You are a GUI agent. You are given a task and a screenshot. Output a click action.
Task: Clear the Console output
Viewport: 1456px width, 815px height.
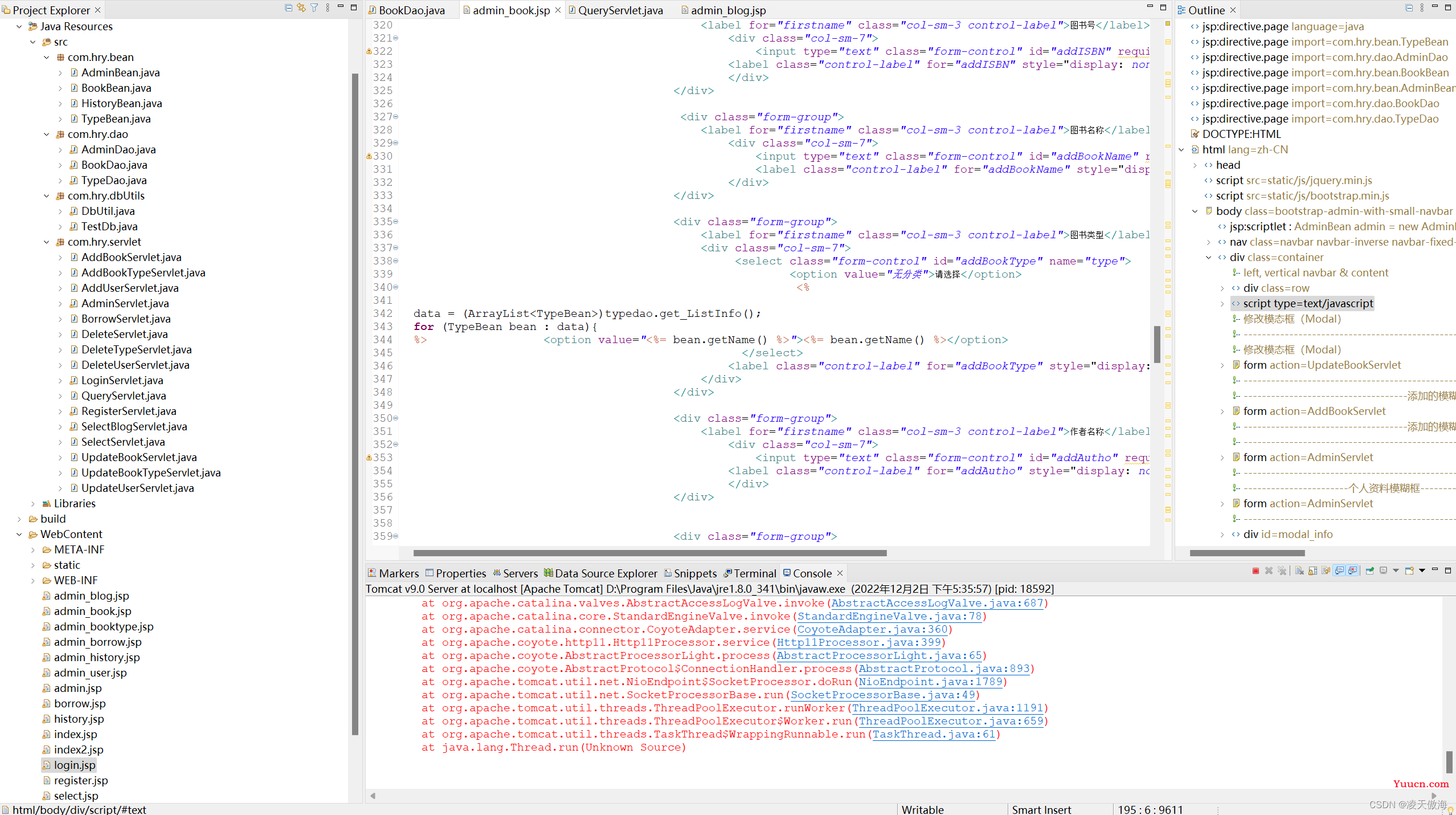pos(1299,570)
